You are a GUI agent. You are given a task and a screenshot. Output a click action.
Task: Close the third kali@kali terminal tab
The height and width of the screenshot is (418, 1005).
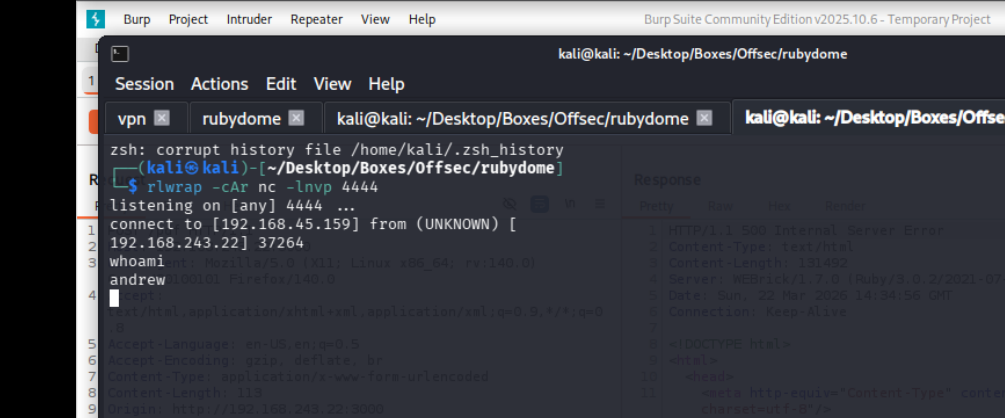[704, 119]
